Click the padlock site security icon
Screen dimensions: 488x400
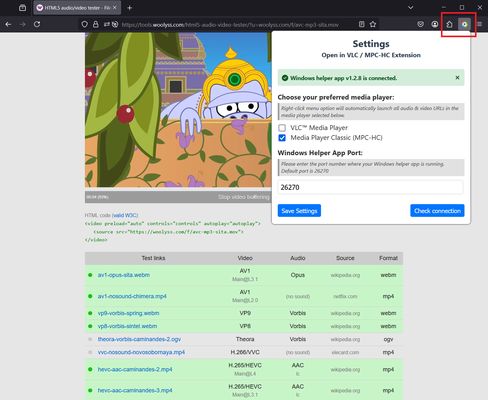click(96, 24)
